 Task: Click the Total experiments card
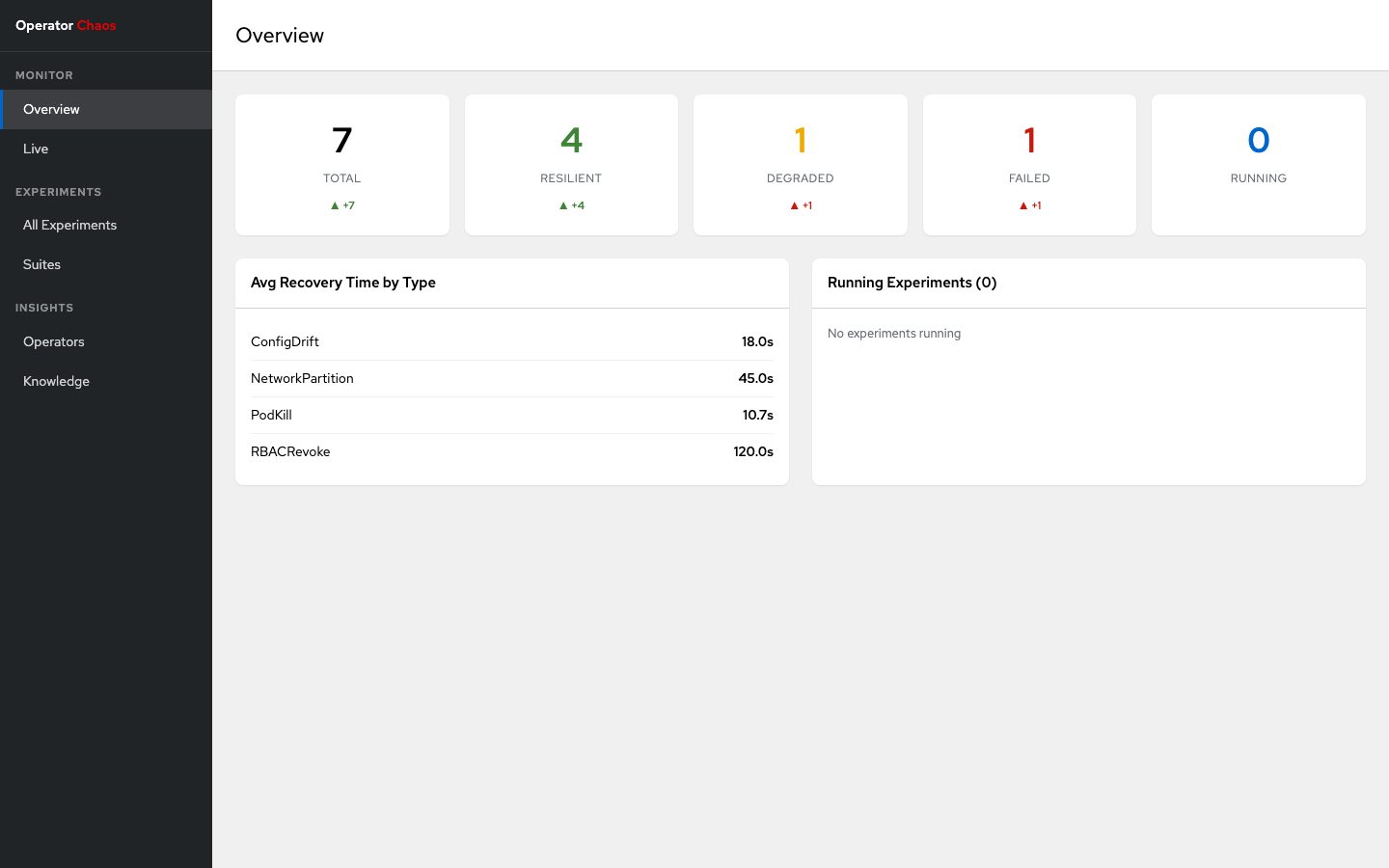coord(341,164)
